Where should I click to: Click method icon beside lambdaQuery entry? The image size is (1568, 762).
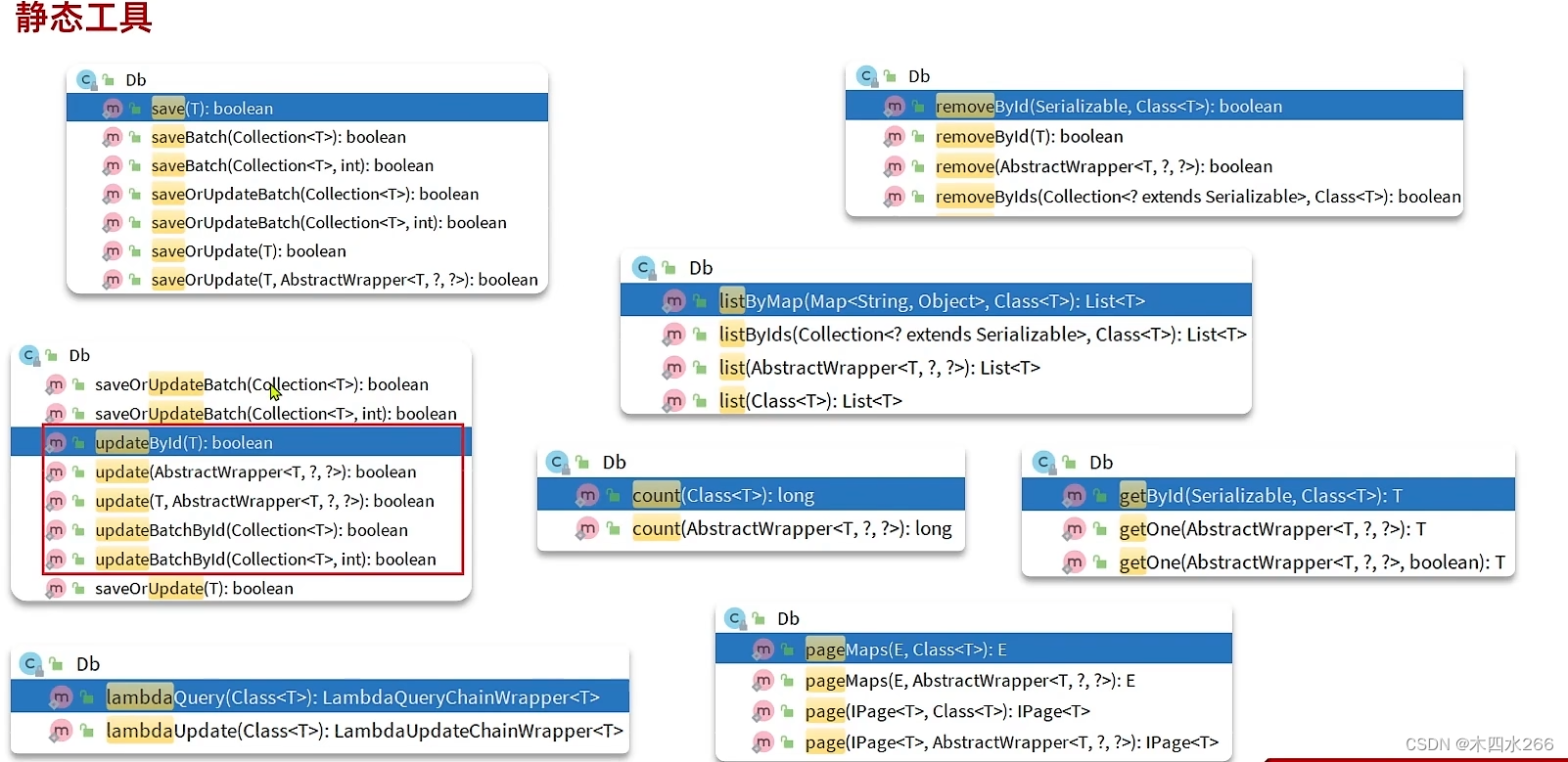61,697
